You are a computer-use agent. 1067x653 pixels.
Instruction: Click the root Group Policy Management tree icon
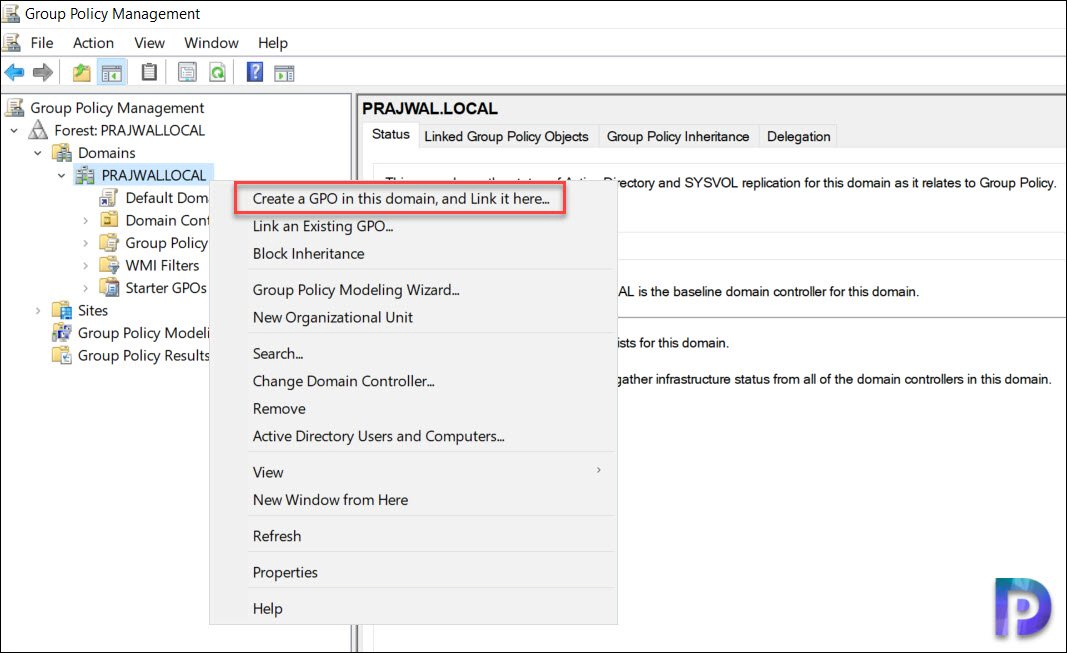(14, 107)
